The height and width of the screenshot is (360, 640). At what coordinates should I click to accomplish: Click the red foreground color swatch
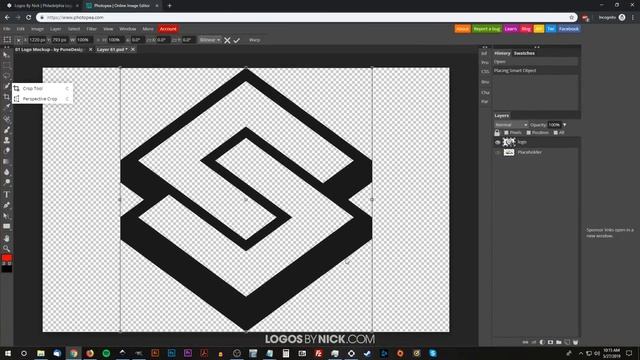7,258
